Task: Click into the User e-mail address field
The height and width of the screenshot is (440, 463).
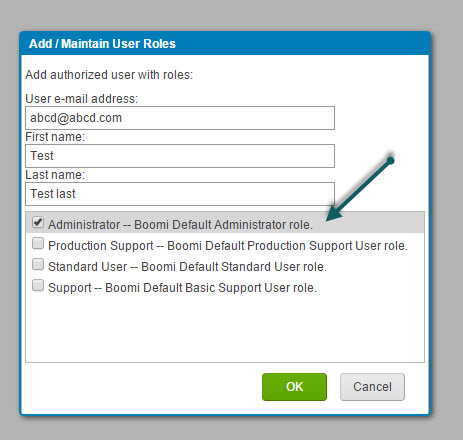Action: (180, 118)
